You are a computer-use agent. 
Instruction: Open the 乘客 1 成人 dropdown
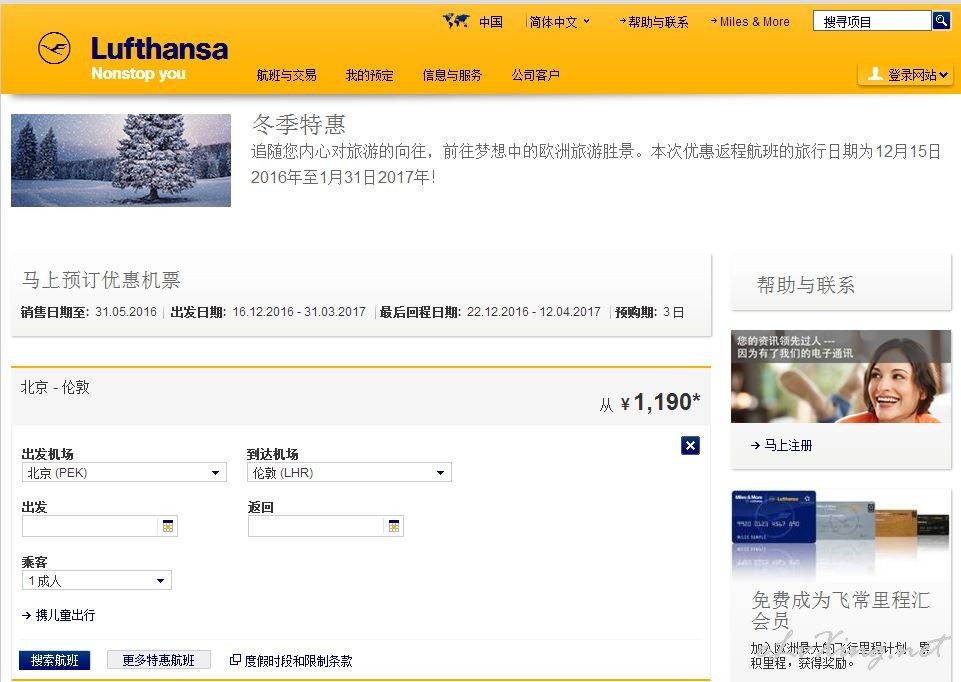click(x=97, y=580)
